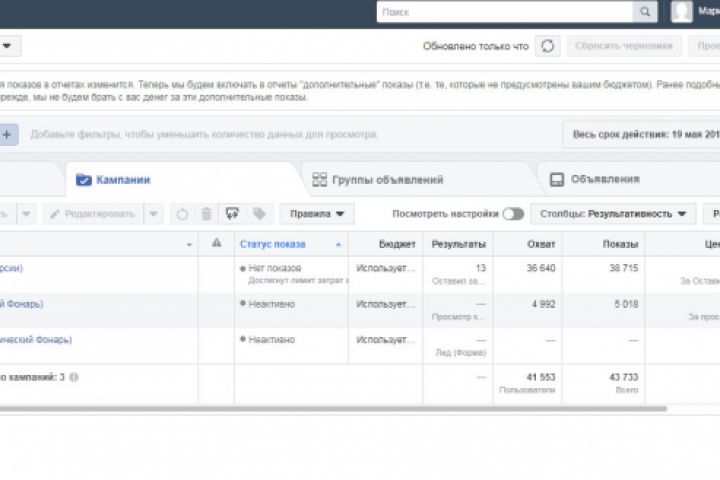Image resolution: width=720 pixels, height=480 pixels.
Task: Click the filter hint text field
Action: point(204,135)
